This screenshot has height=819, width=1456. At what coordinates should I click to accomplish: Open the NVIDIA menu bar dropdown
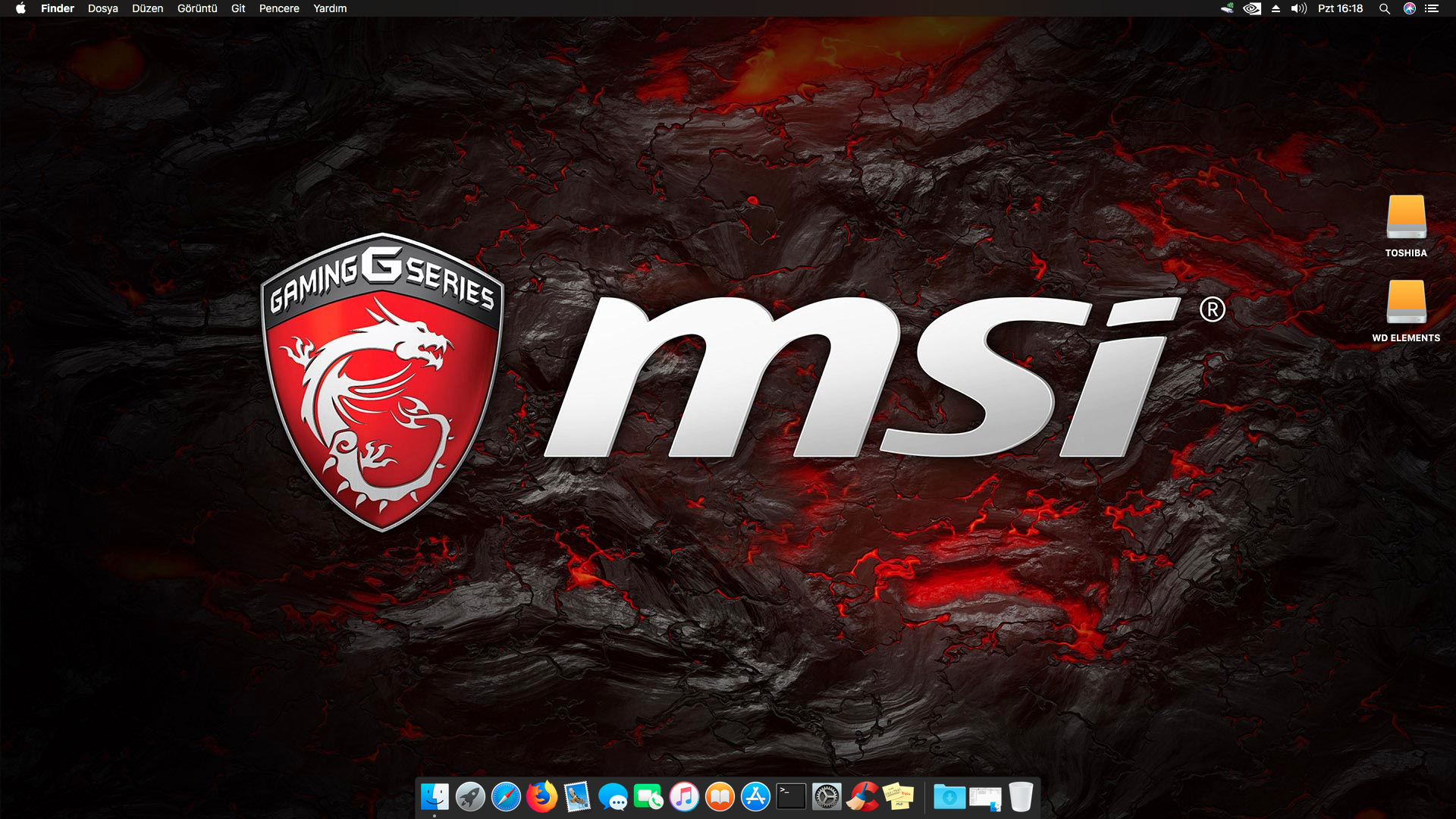(1252, 8)
